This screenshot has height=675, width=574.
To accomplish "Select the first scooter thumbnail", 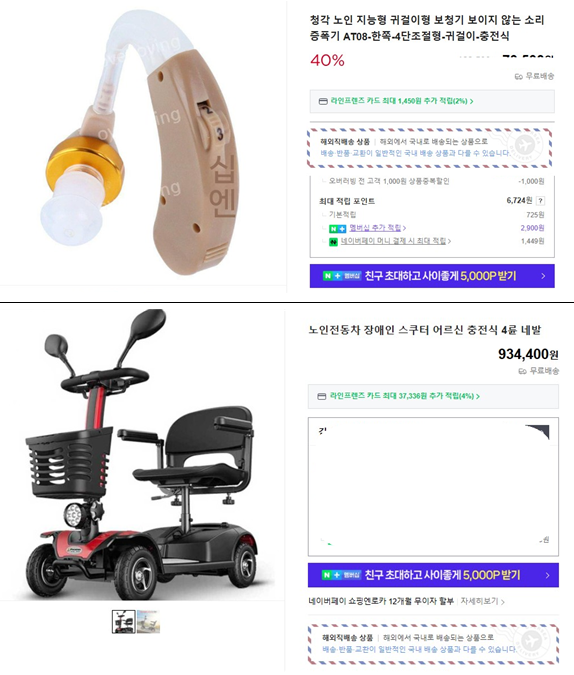I will pyautogui.click(x=124, y=621).
